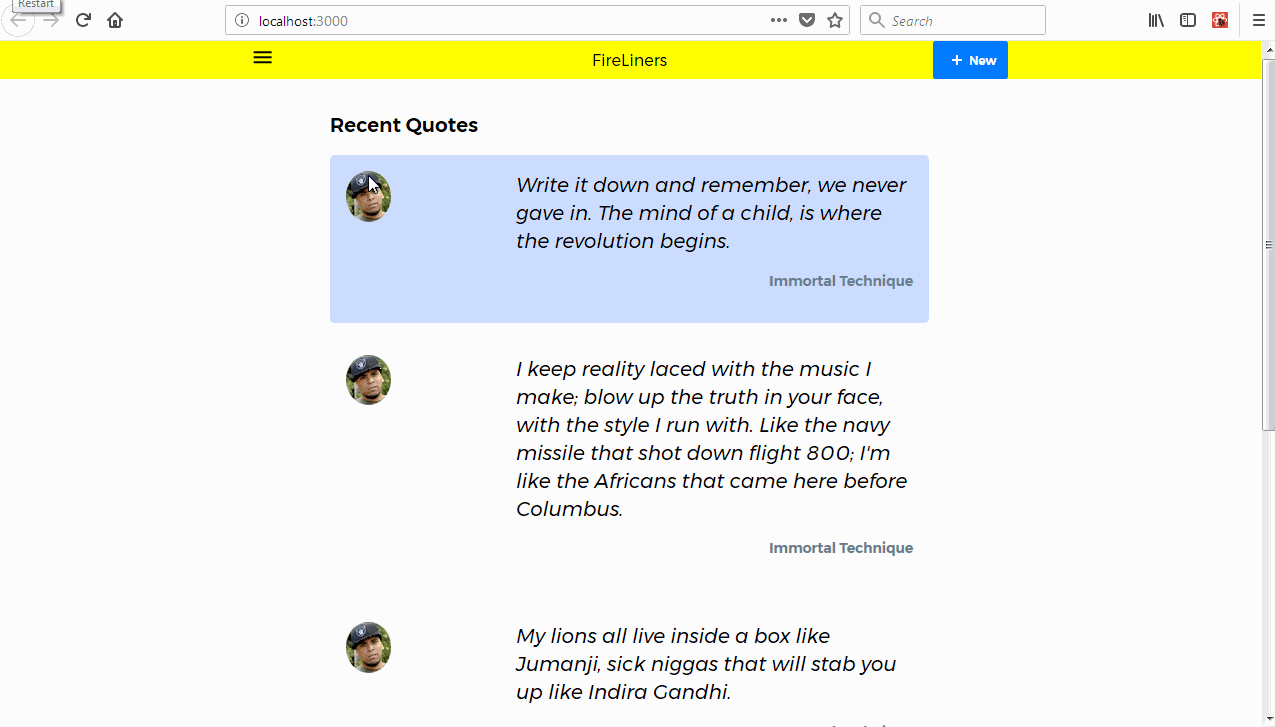Click the red extension icon in toolbar
The height and width of the screenshot is (727, 1275).
[x=1220, y=20]
